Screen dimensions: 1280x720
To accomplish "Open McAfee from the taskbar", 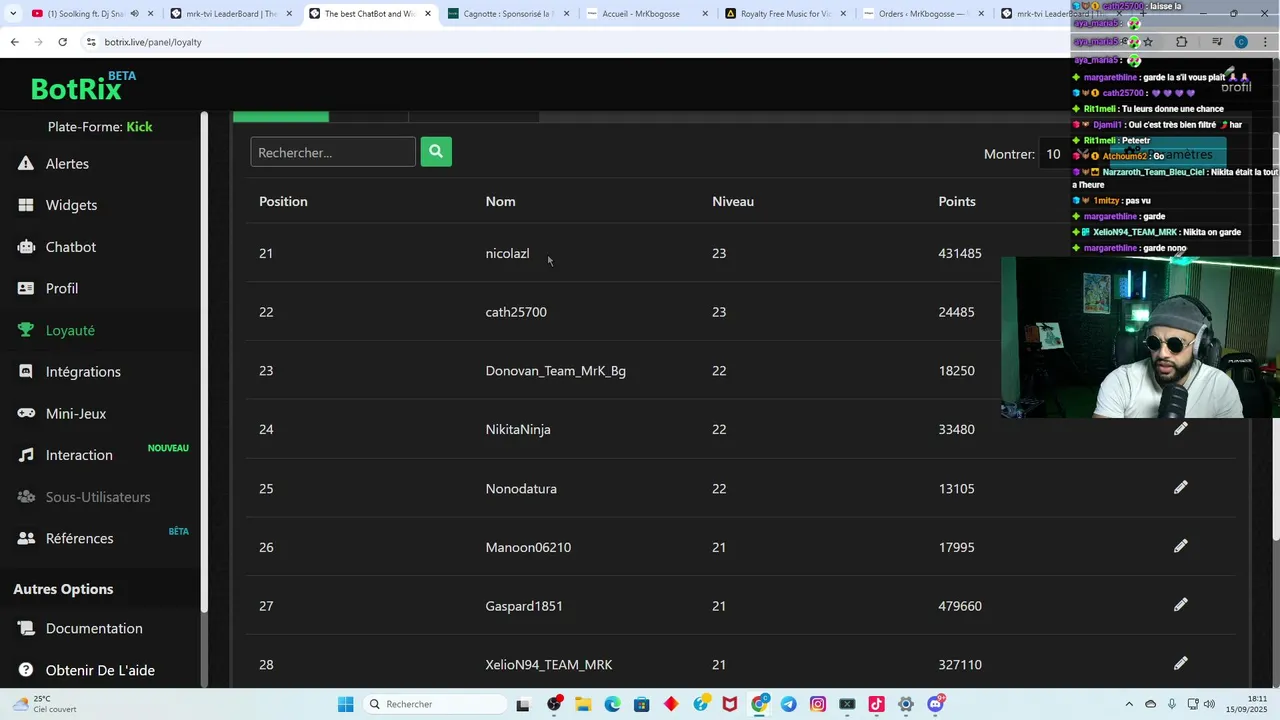I will coord(730,704).
